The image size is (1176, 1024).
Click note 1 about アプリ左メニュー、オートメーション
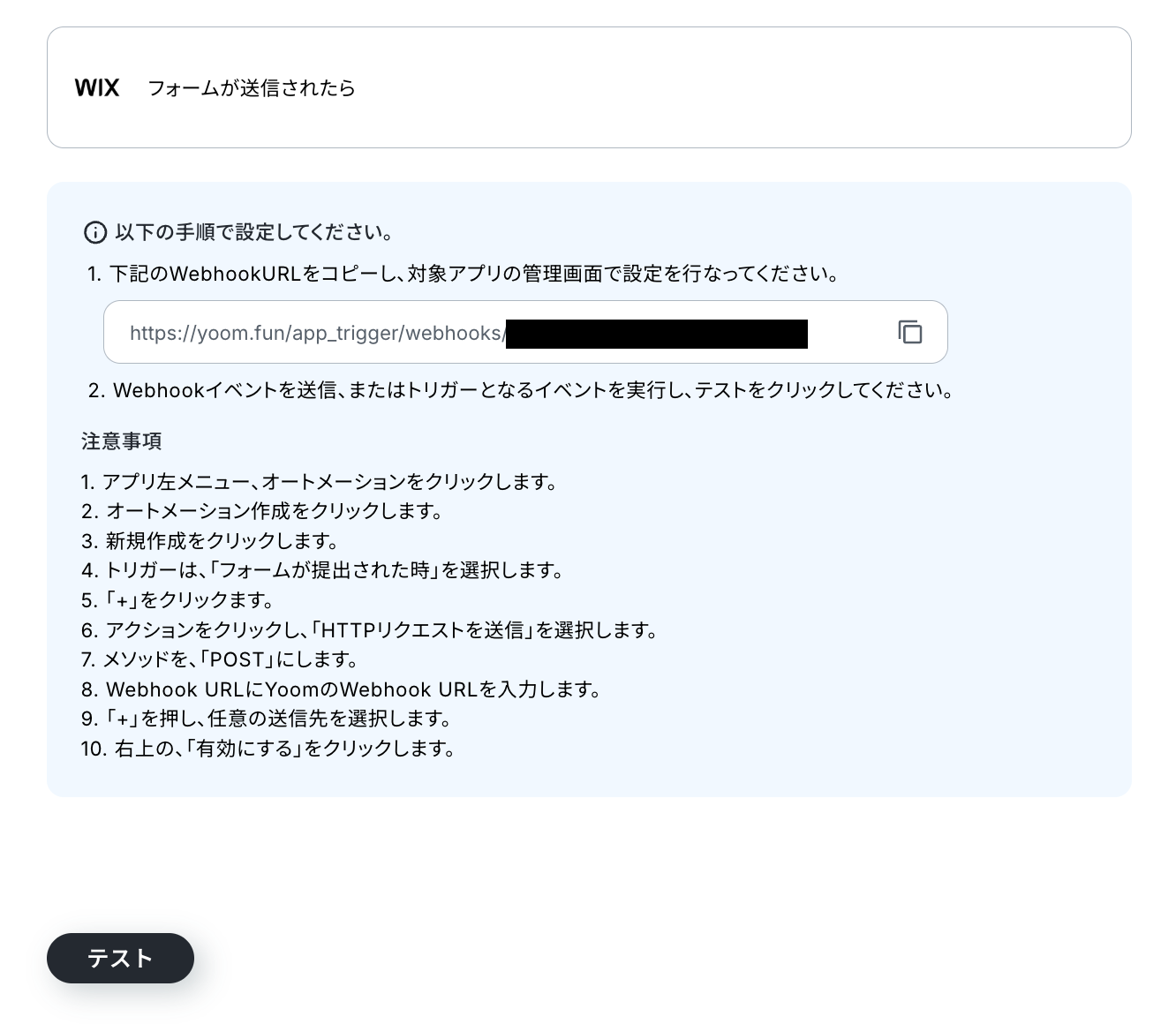point(320,482)
